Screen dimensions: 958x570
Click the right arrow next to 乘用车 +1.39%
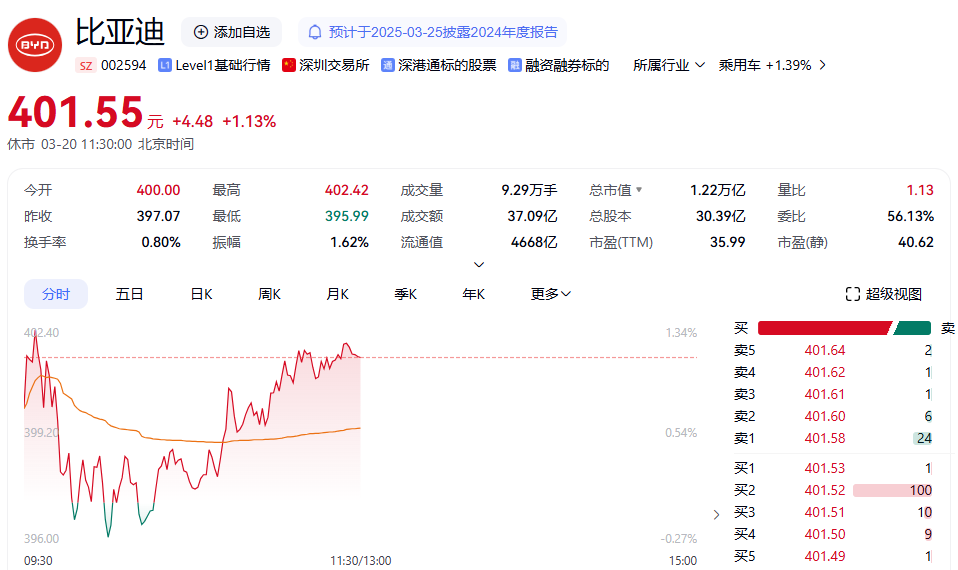pos(822,65)
